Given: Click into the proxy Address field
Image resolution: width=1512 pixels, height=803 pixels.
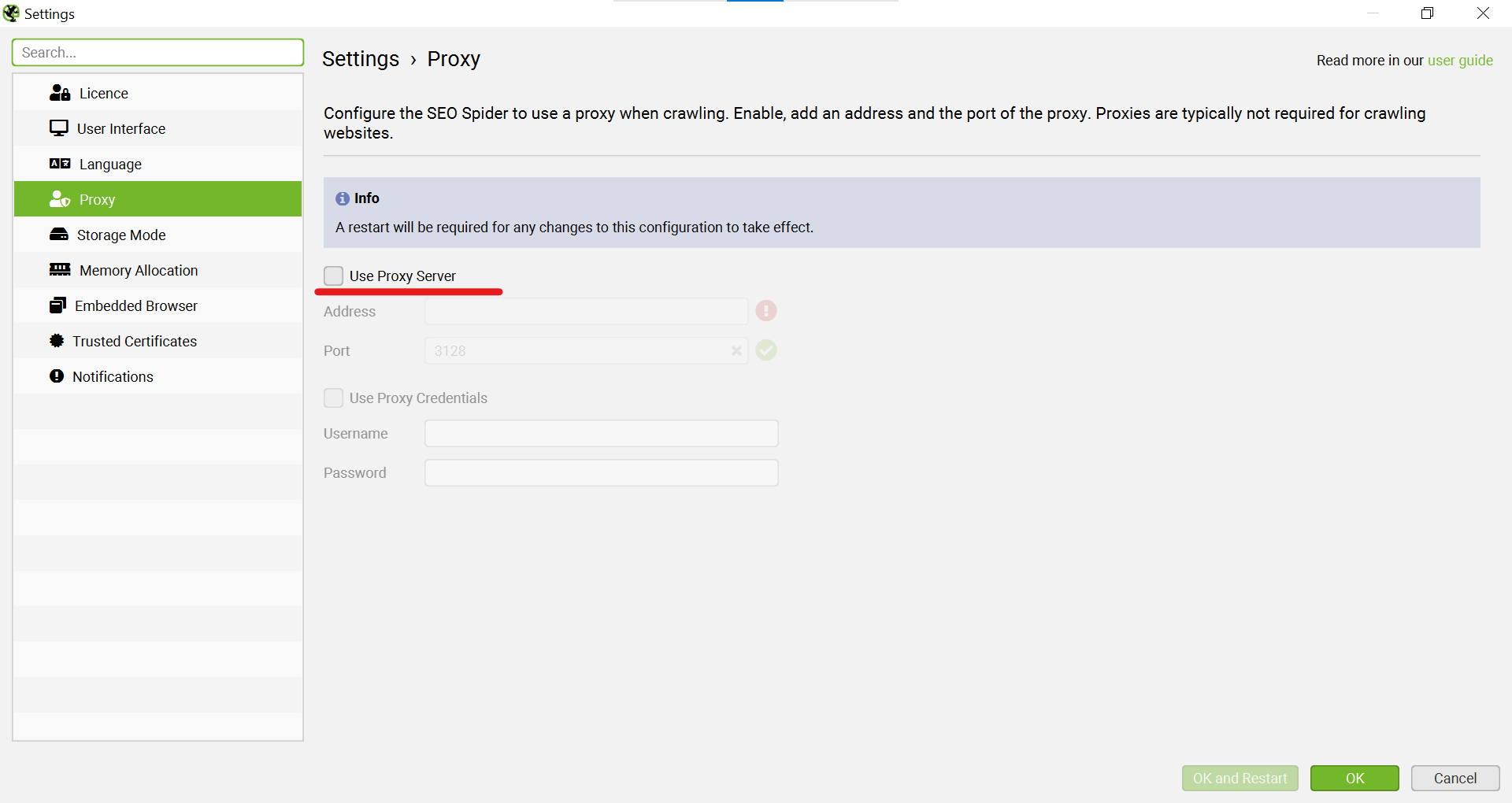Looking at the screenshot, I should pos(586,311).
